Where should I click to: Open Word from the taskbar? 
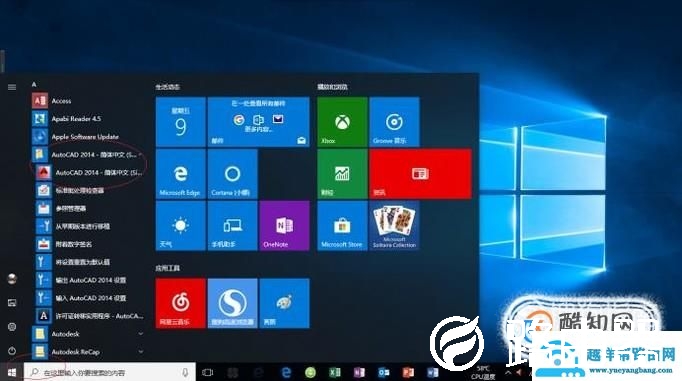click(x=433, y=372)
